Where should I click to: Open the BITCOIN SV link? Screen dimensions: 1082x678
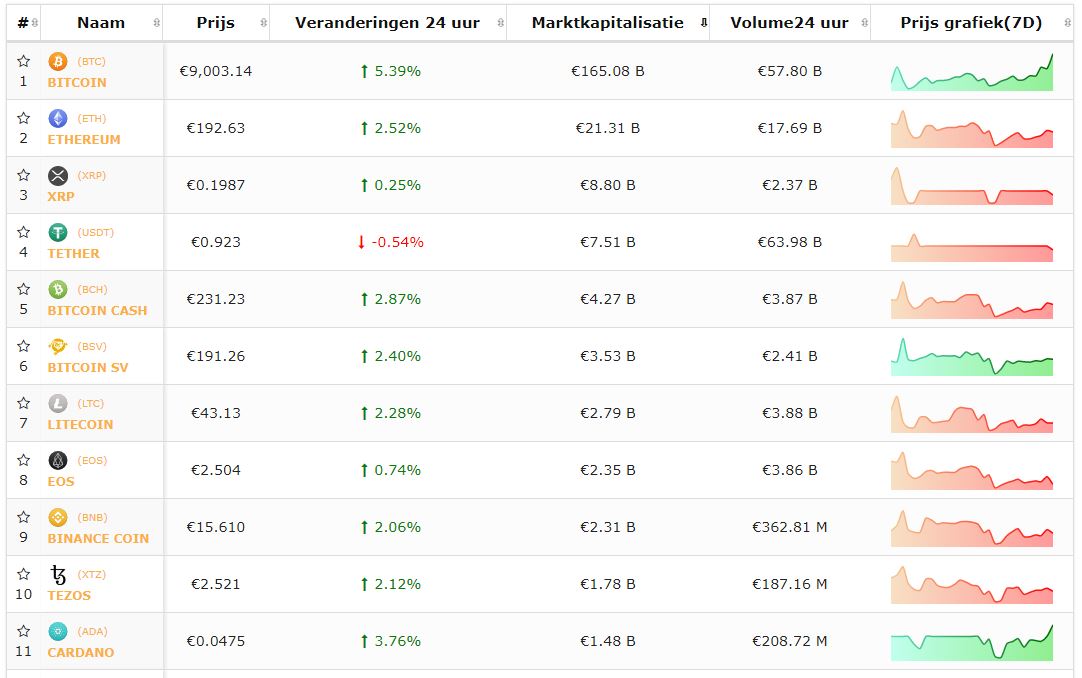pos(88,367)
